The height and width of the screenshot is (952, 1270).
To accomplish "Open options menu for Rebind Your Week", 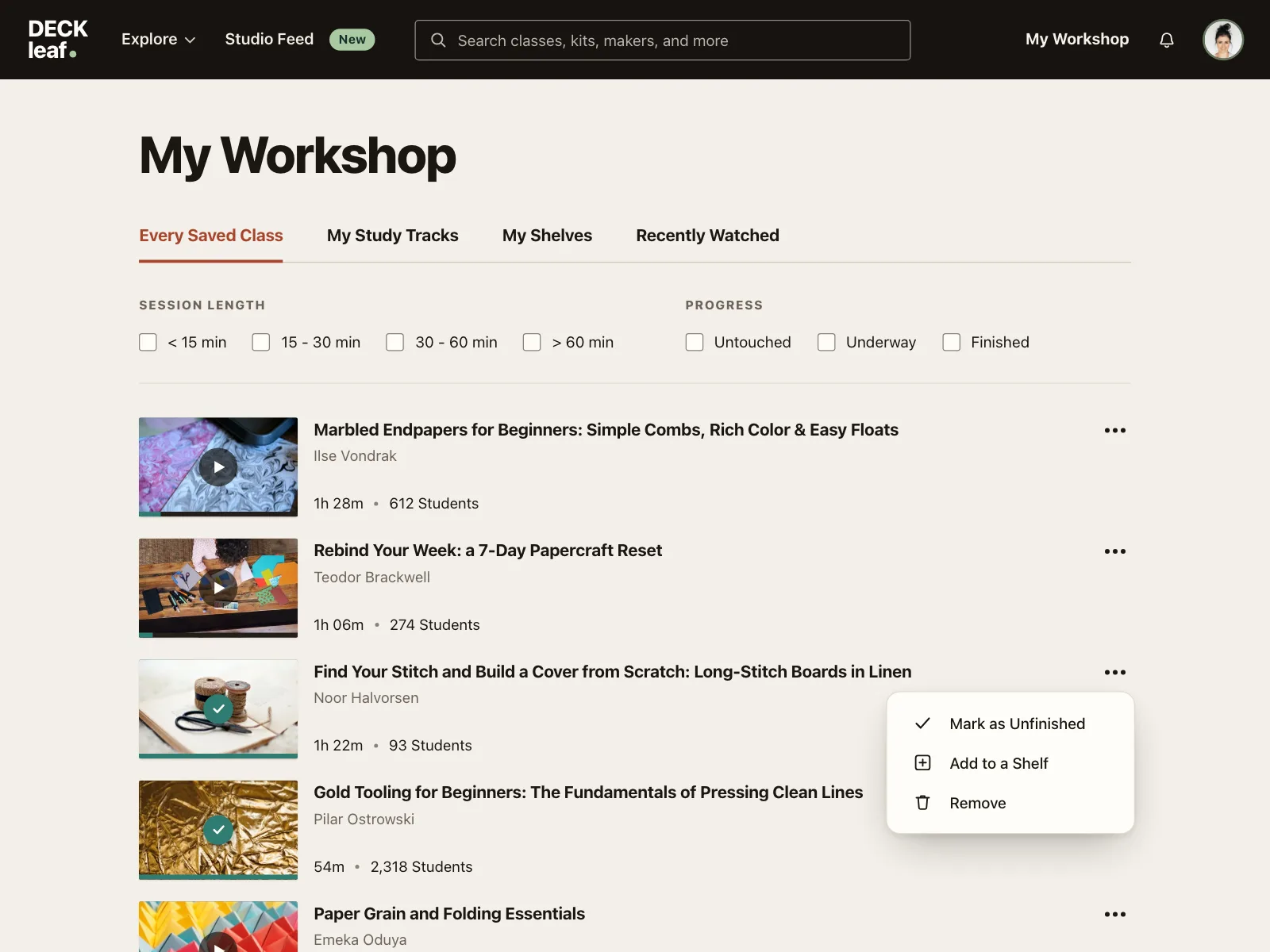I will tap(1115, 551).
